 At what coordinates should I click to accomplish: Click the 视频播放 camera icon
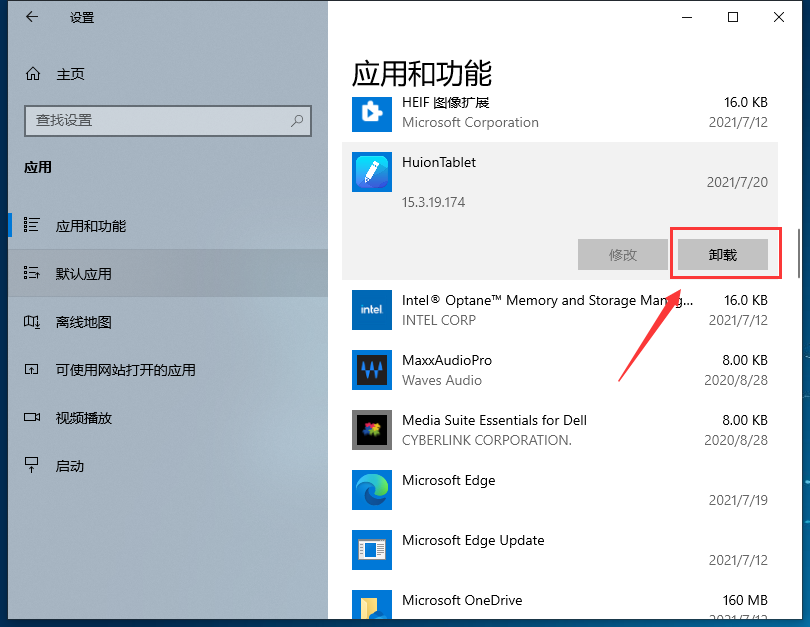click(x=32, y=417)
